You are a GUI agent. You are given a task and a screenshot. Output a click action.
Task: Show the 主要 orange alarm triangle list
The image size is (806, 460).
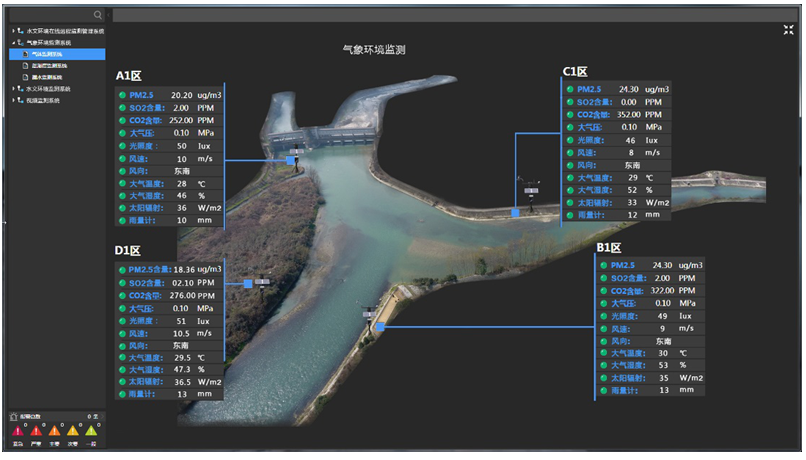tap(54, 431)
